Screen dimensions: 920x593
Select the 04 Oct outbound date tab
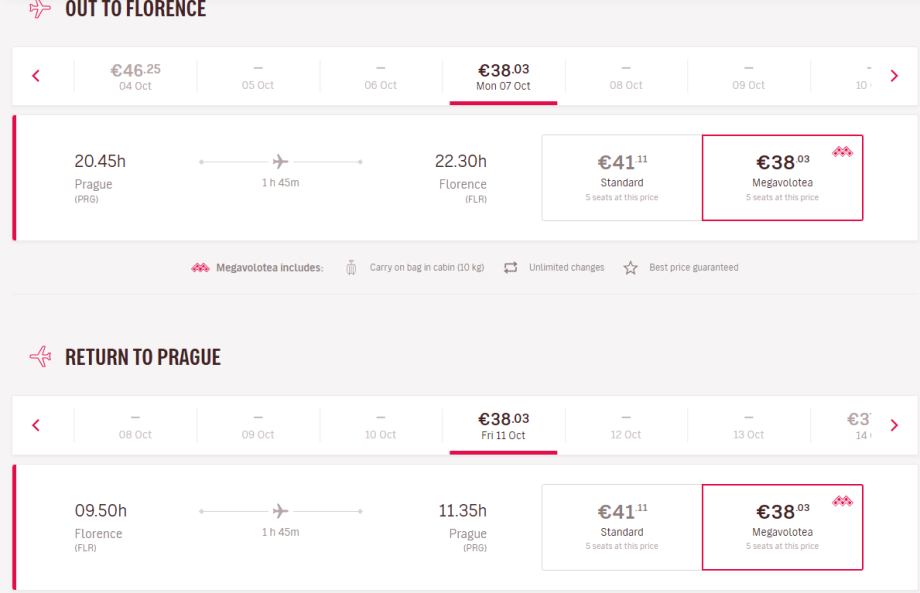tap(135, 76)
